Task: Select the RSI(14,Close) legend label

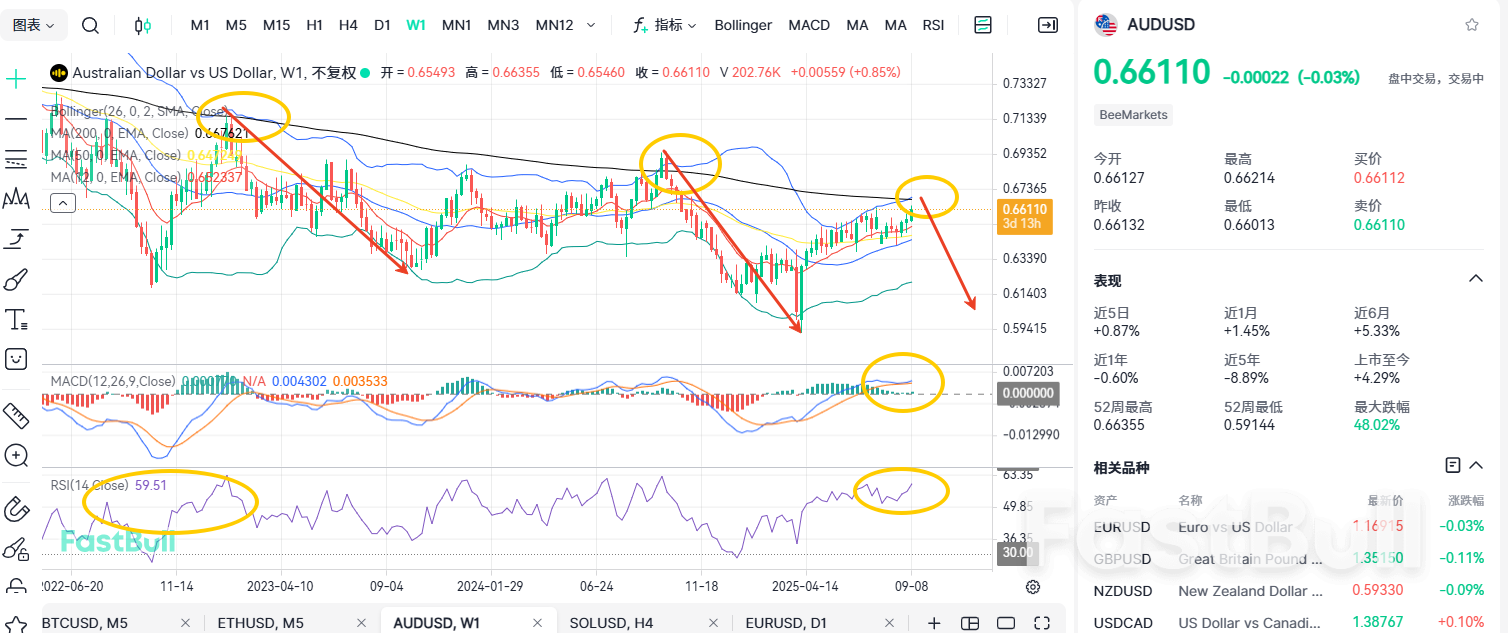Action: [89, 485]
